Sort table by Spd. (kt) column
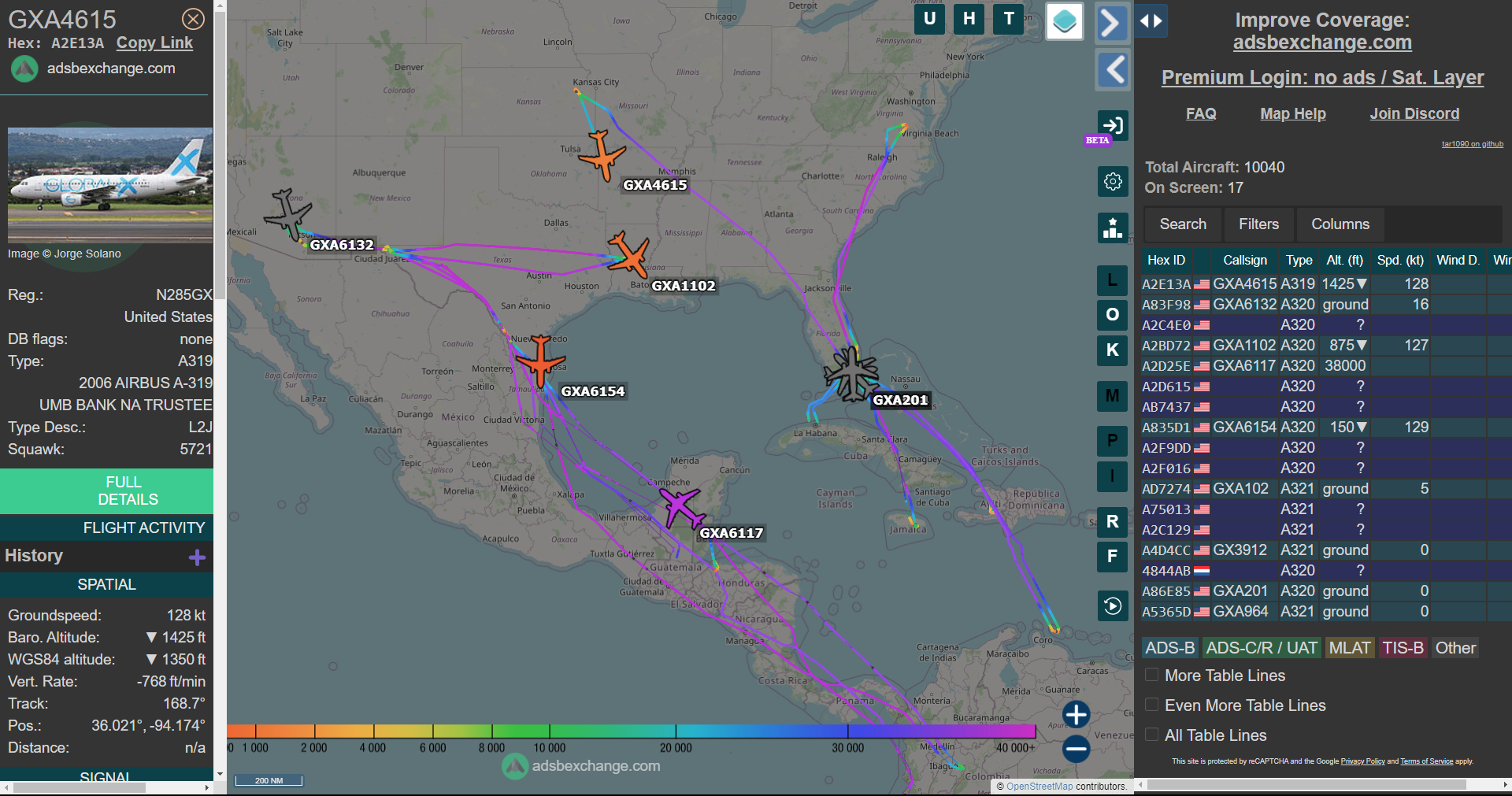This screenshot has width=1512, height=796. click(x=1400, y=261)
